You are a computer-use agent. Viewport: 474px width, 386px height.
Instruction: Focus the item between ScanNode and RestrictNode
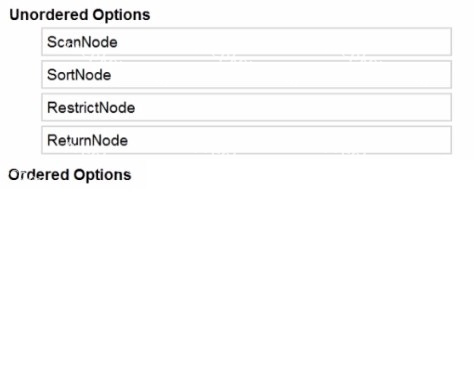[247, 74]
